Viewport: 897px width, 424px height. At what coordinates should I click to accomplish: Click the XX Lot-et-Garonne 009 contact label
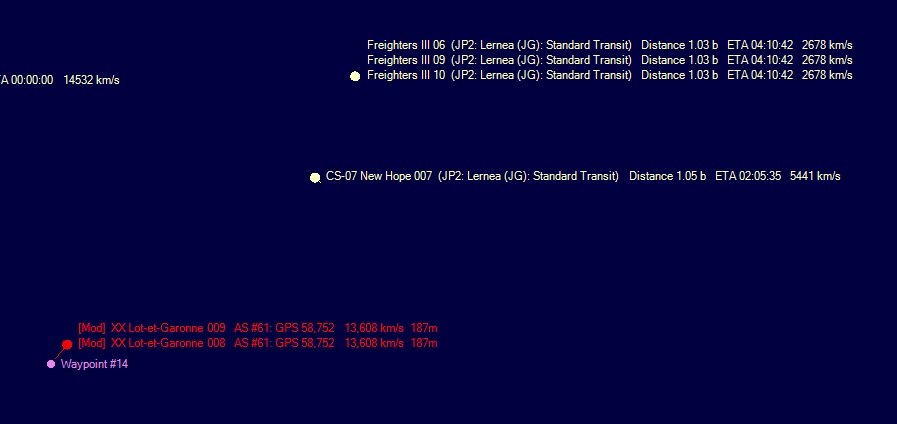(x=168, y=328)
